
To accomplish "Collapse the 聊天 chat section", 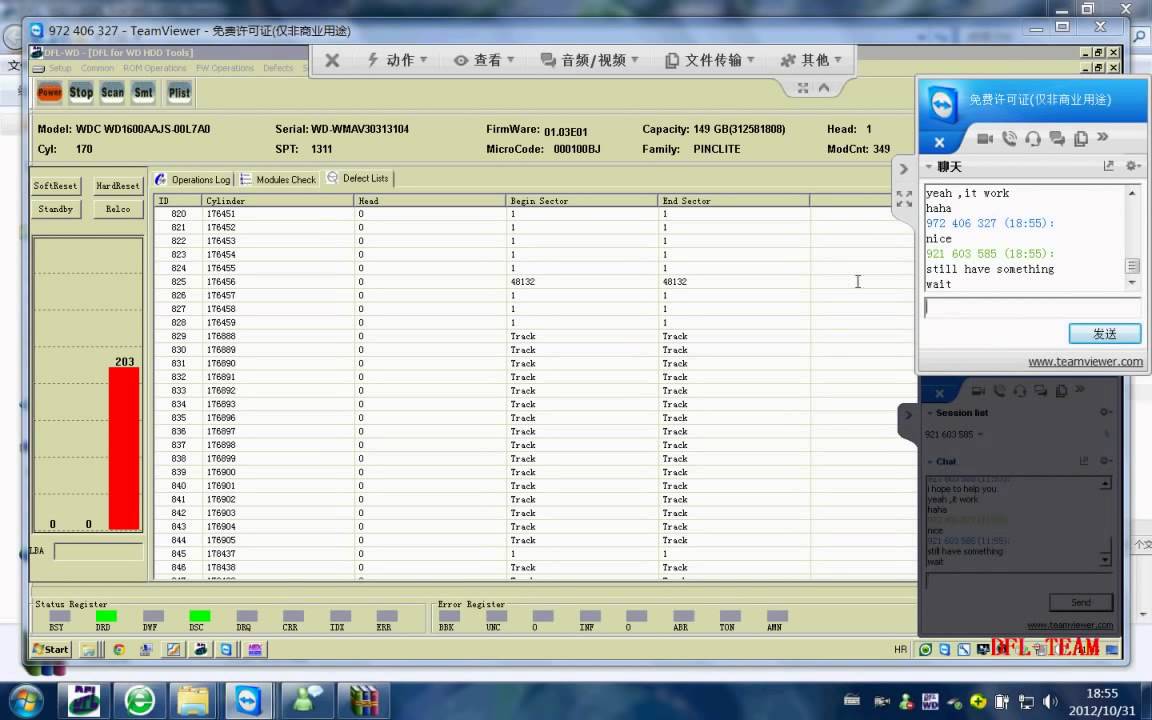I will pos(929,167).
